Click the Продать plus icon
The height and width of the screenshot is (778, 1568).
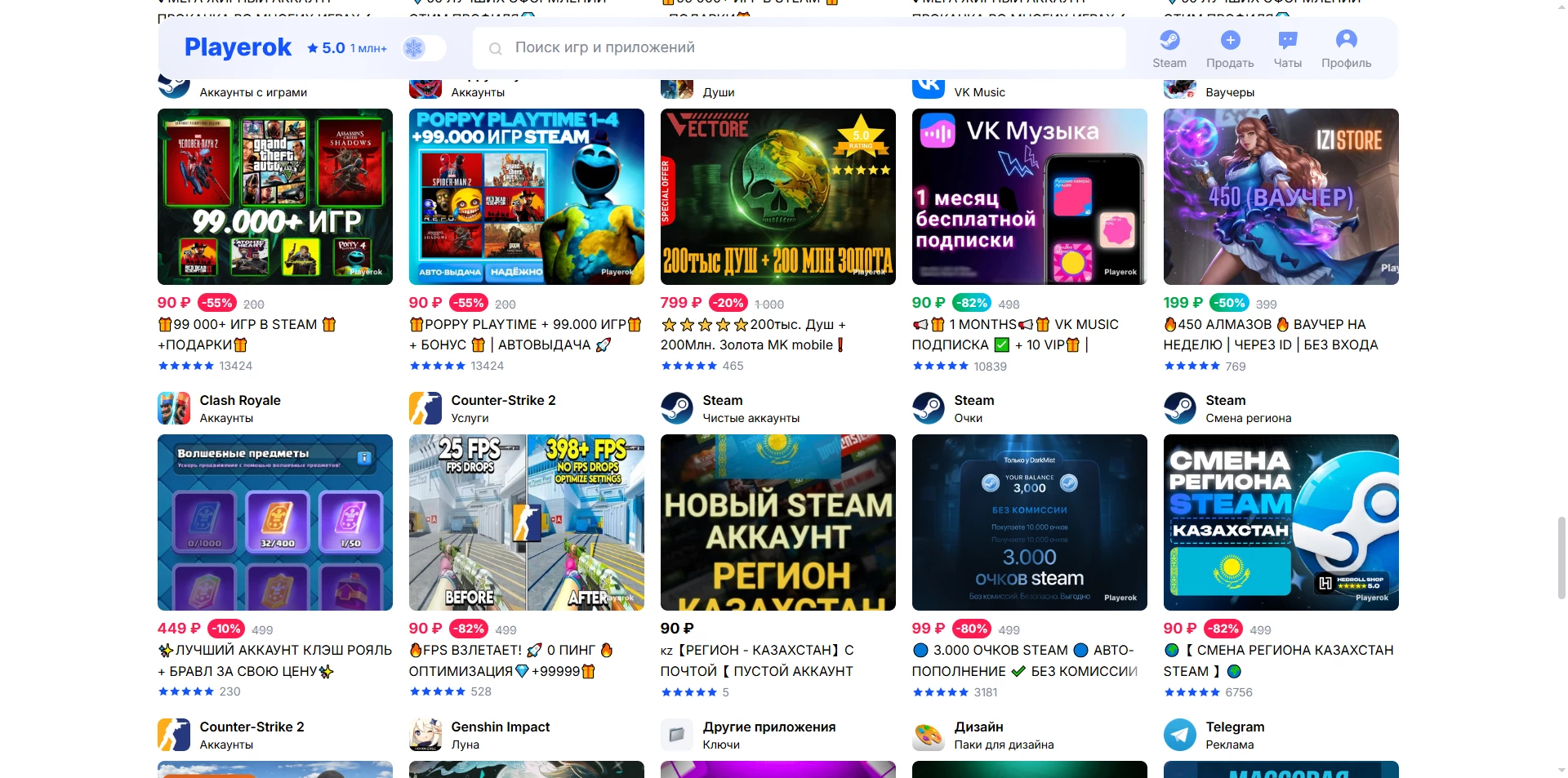(x=1229, y=39)
